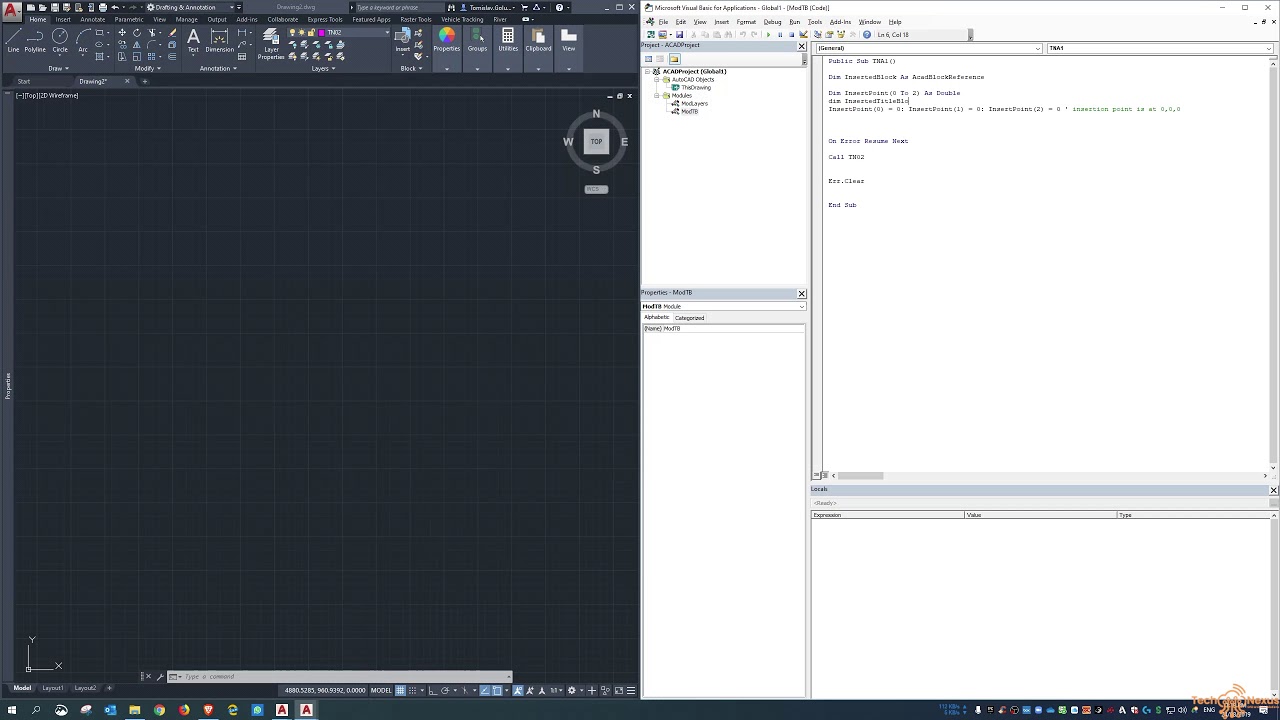The height and width of the screenshot is (720, 1280).
Task: Choose the Dimension annotation tool
Action: [219, 40]
